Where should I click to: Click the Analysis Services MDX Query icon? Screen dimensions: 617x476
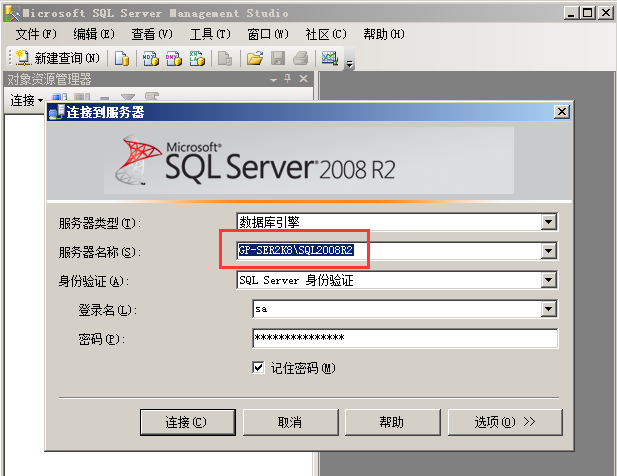[150, 58]
